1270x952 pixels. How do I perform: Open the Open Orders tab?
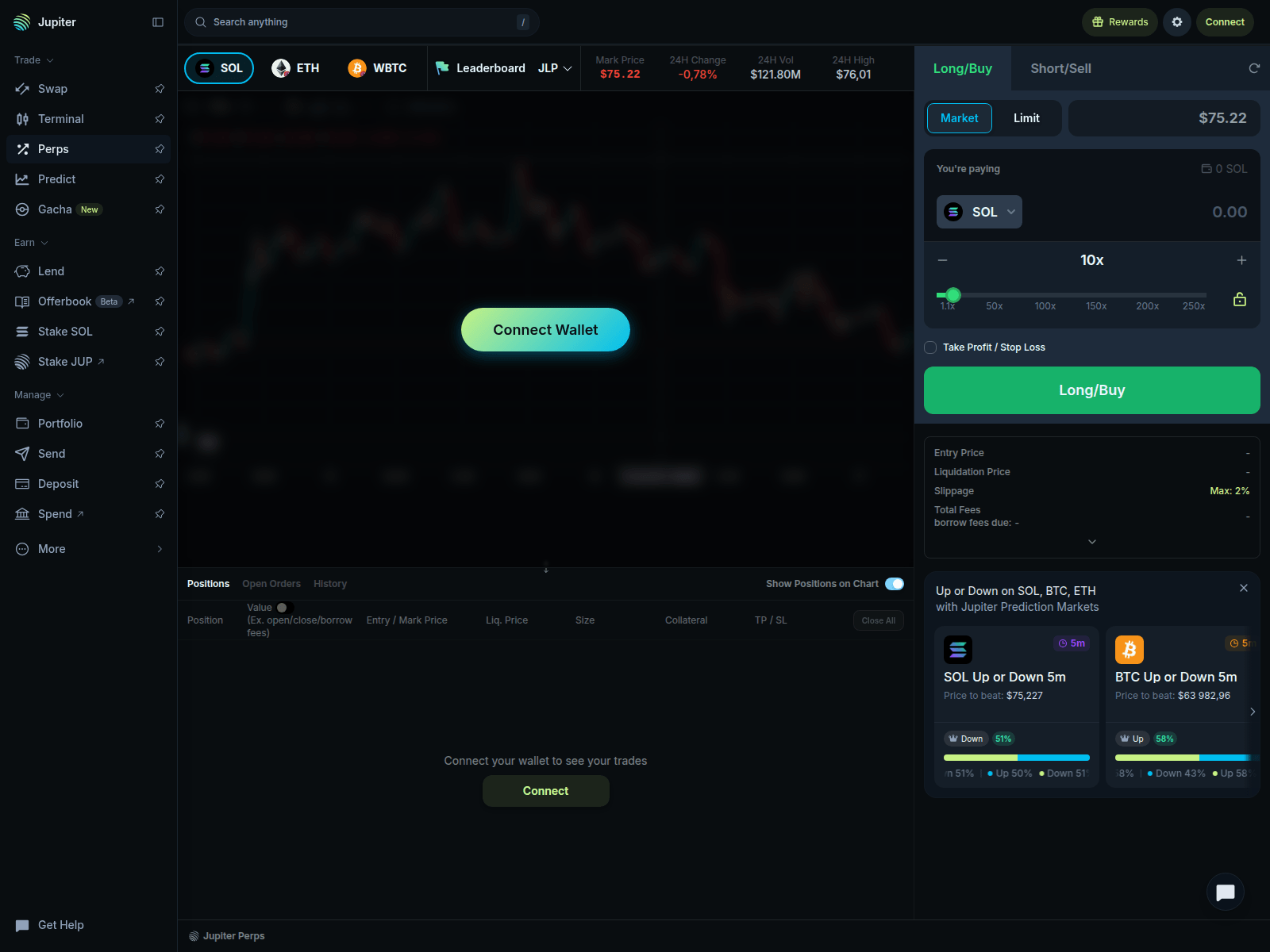tap(271, 584)
